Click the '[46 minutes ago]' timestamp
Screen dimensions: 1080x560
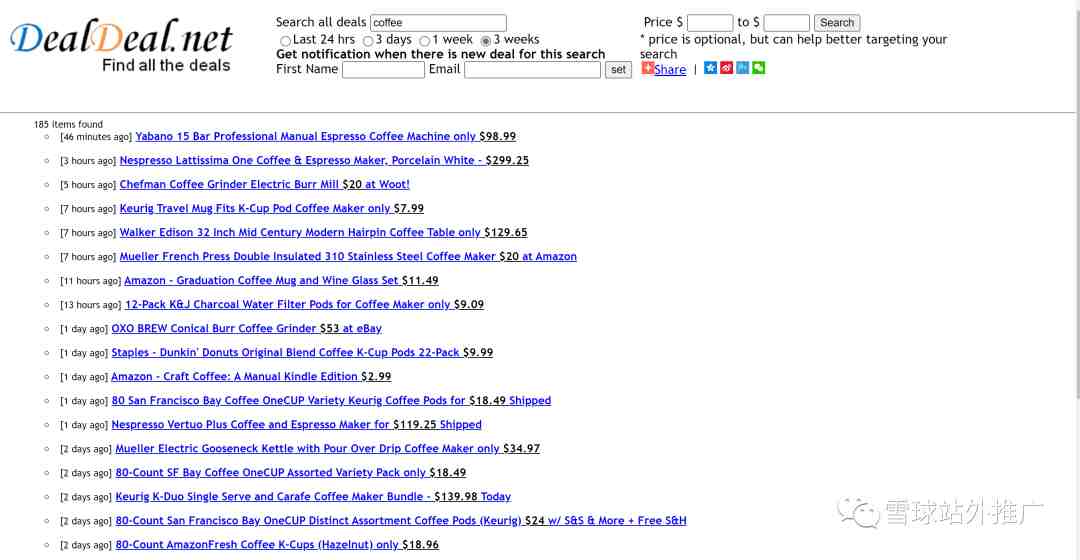coord(96,137)
